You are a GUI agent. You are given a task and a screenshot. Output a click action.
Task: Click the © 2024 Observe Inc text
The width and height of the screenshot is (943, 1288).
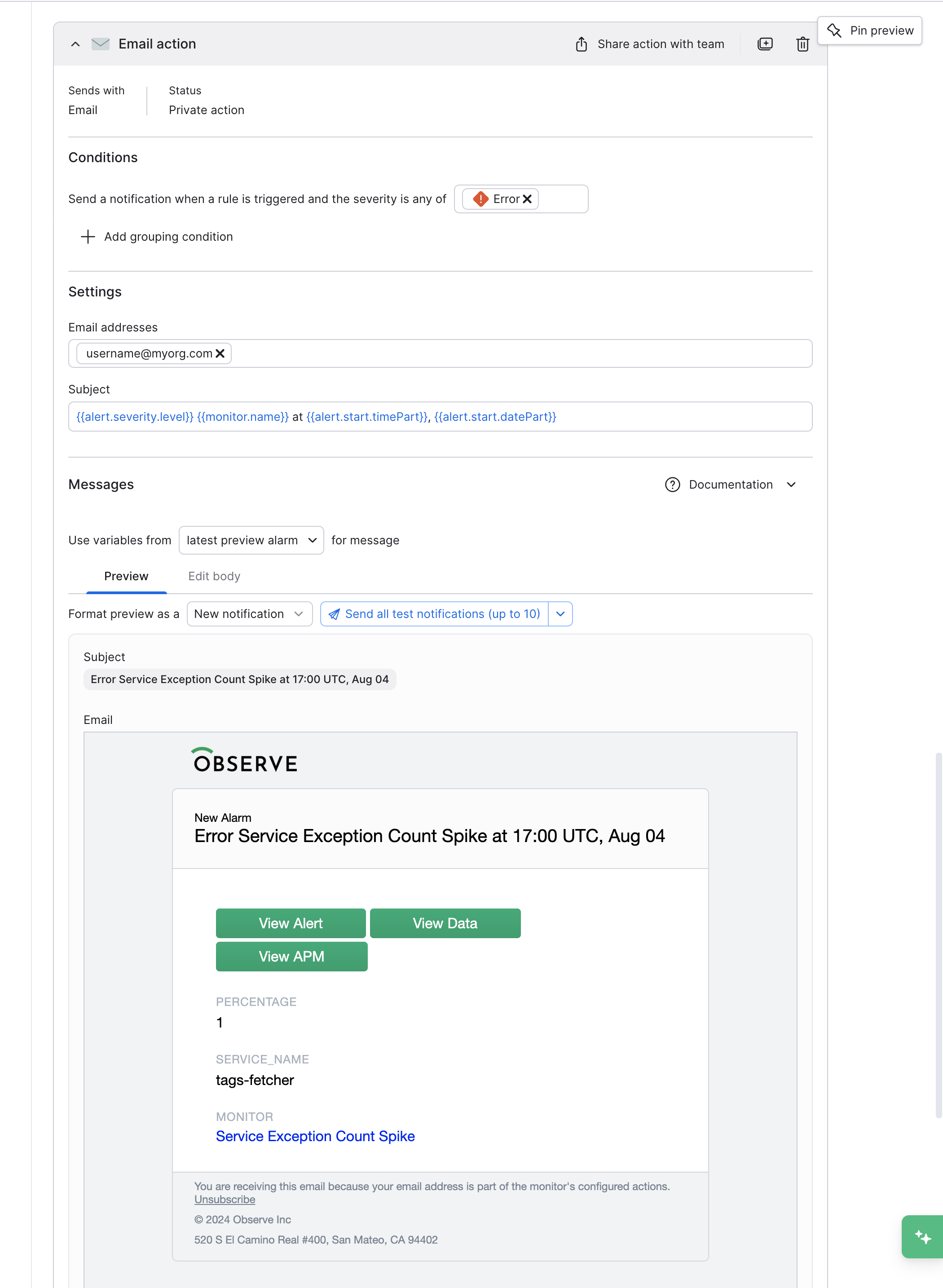pyautogui.click(x=242, y=1219)
